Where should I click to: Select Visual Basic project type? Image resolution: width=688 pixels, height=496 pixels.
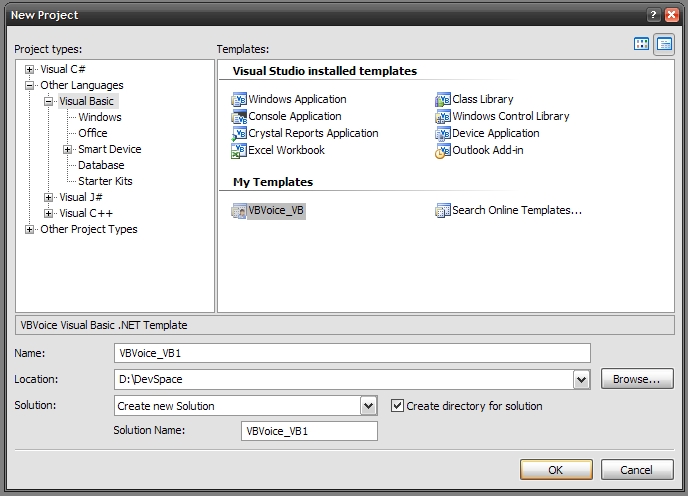click(87, 101)
